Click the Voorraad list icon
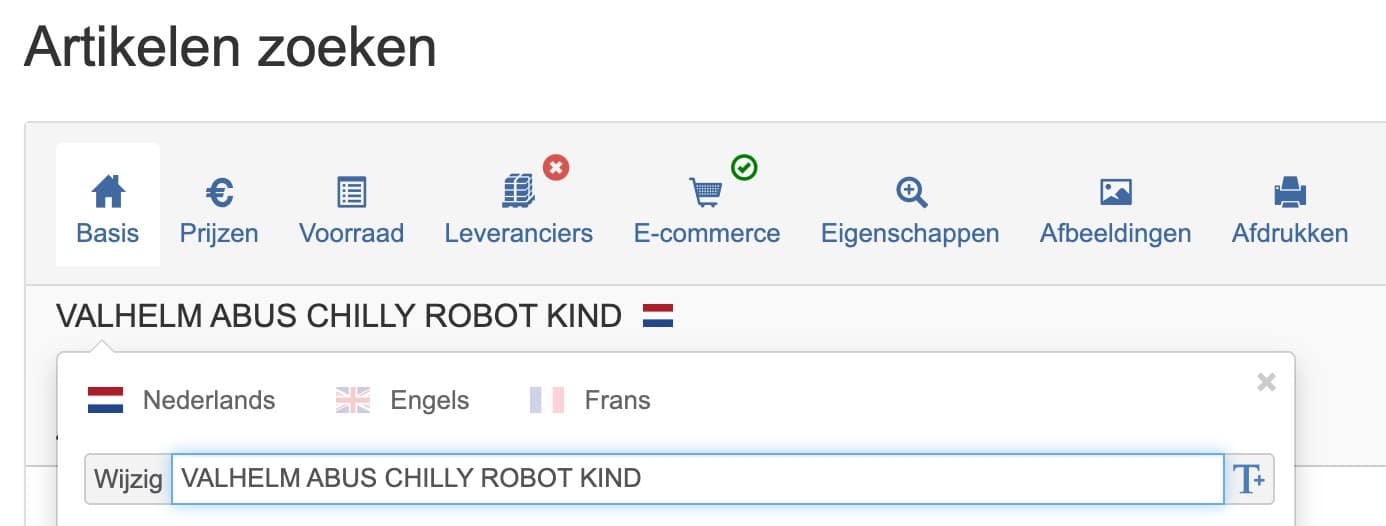 (351, 191)
